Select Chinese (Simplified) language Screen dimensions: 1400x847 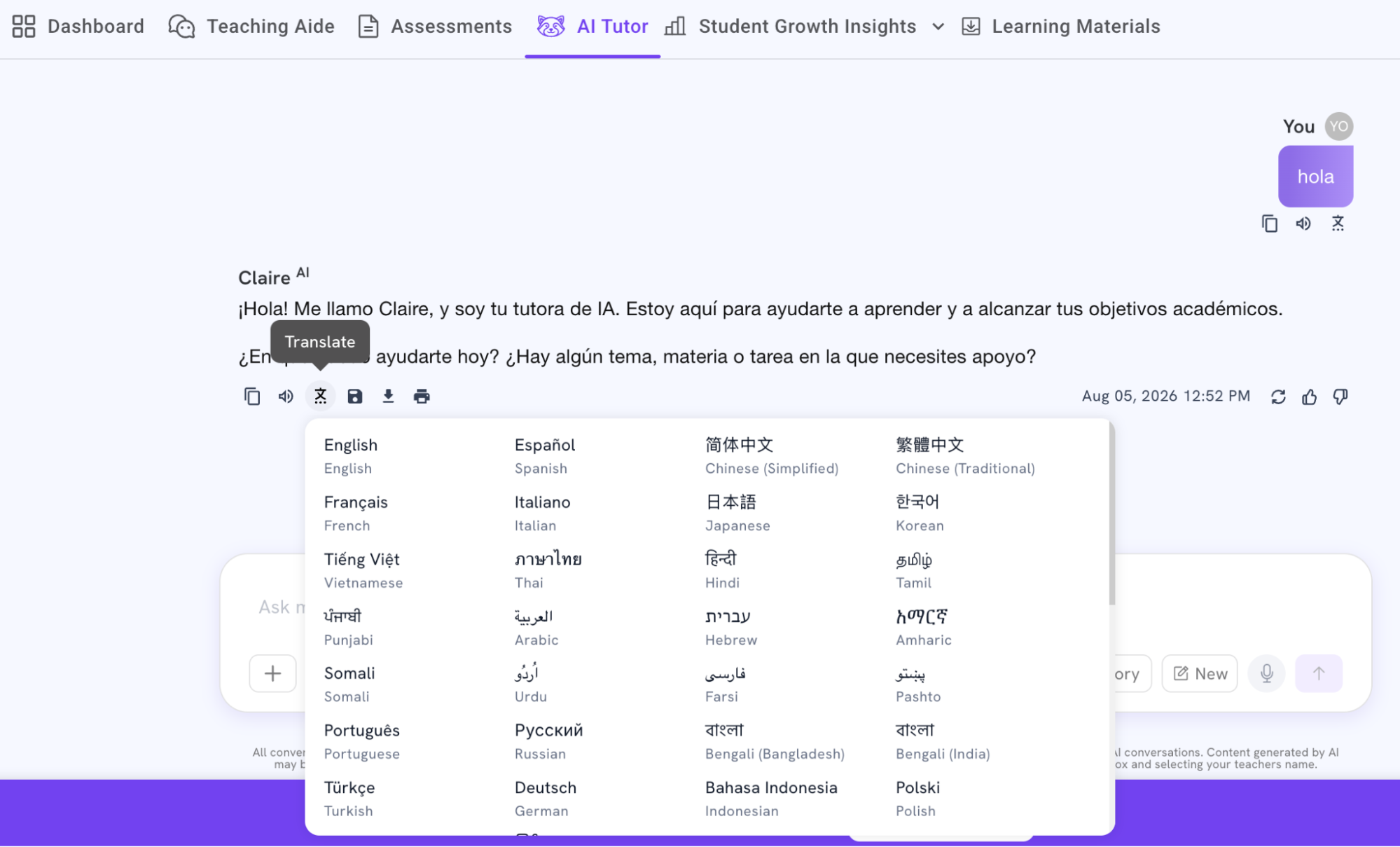coord(772,456)
